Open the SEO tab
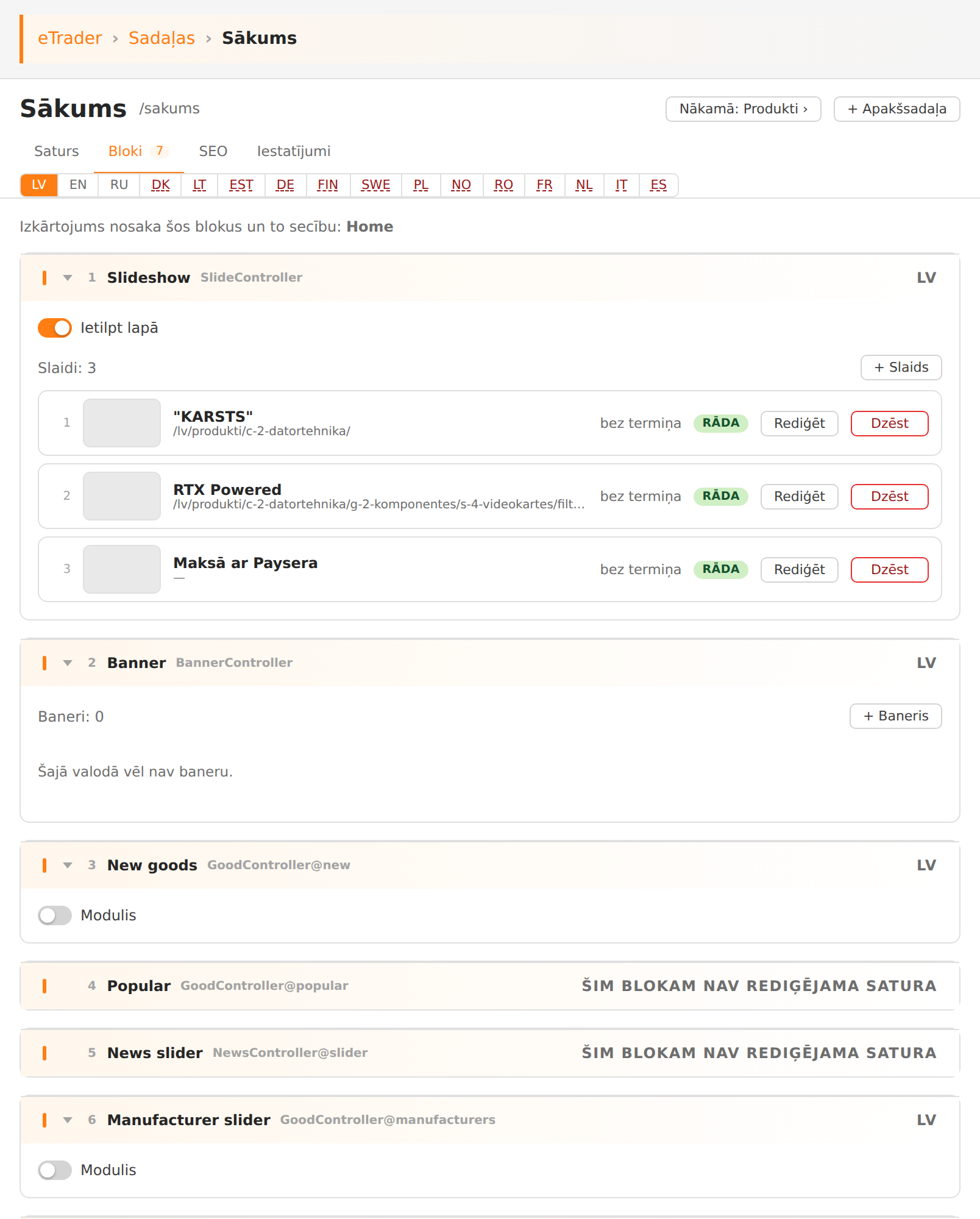This screenshot has width=980, height=1219. tap(213, 151)
